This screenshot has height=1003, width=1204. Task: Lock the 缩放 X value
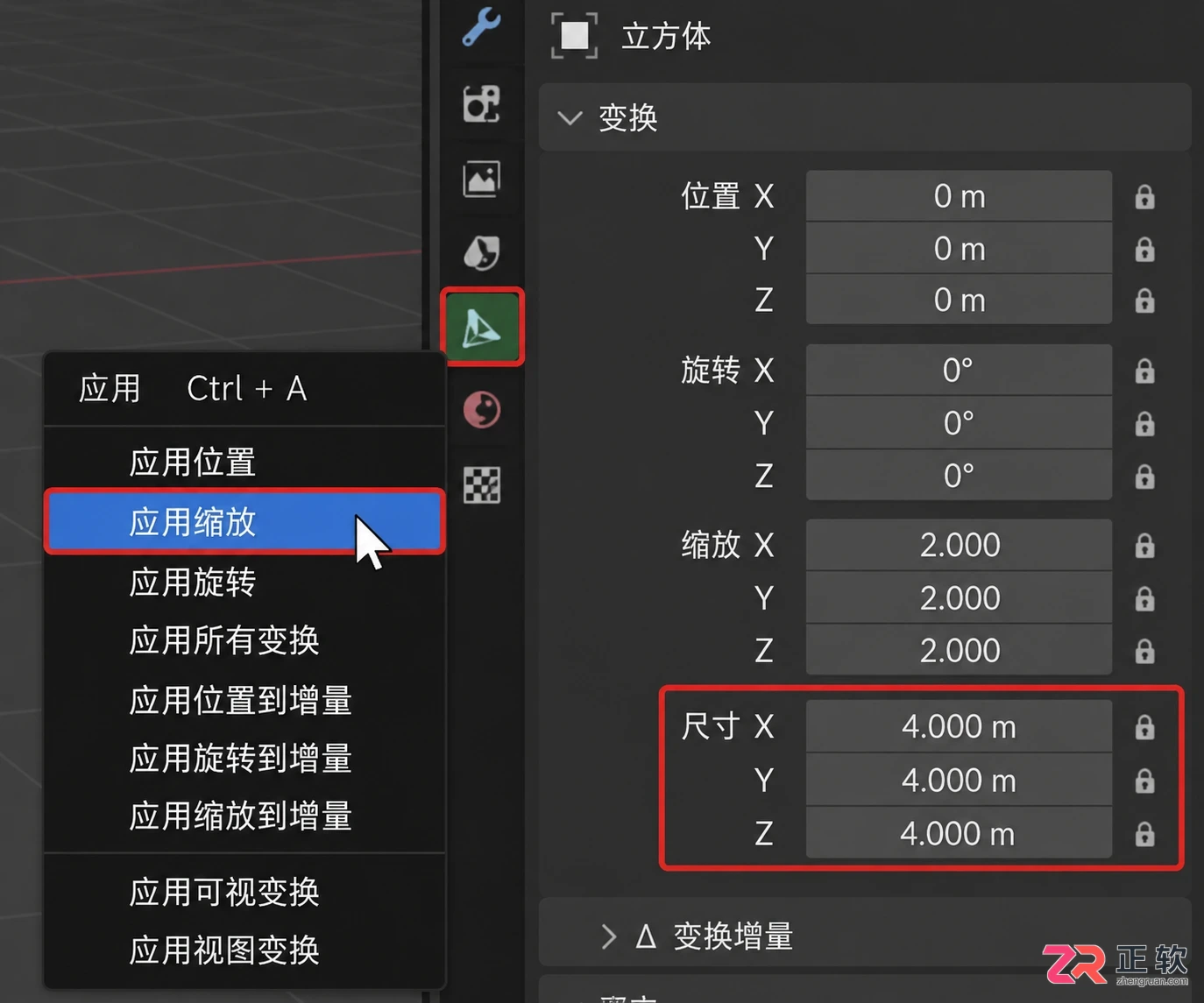tap(1144, 545)
